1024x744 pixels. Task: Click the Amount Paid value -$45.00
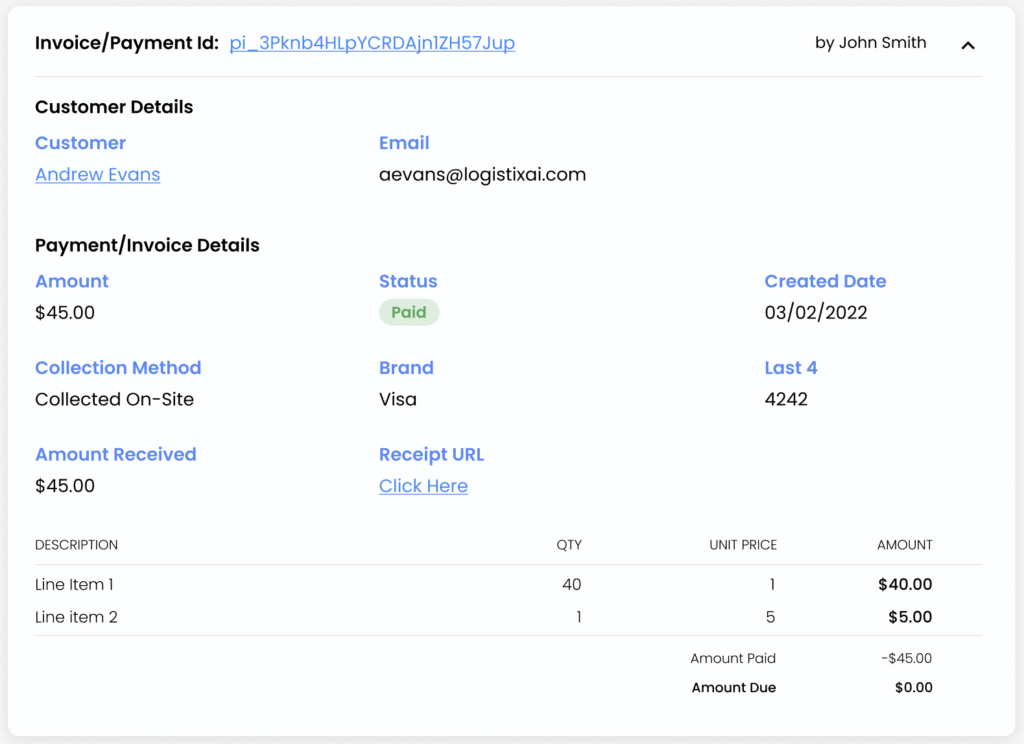[x=908, y=659]
